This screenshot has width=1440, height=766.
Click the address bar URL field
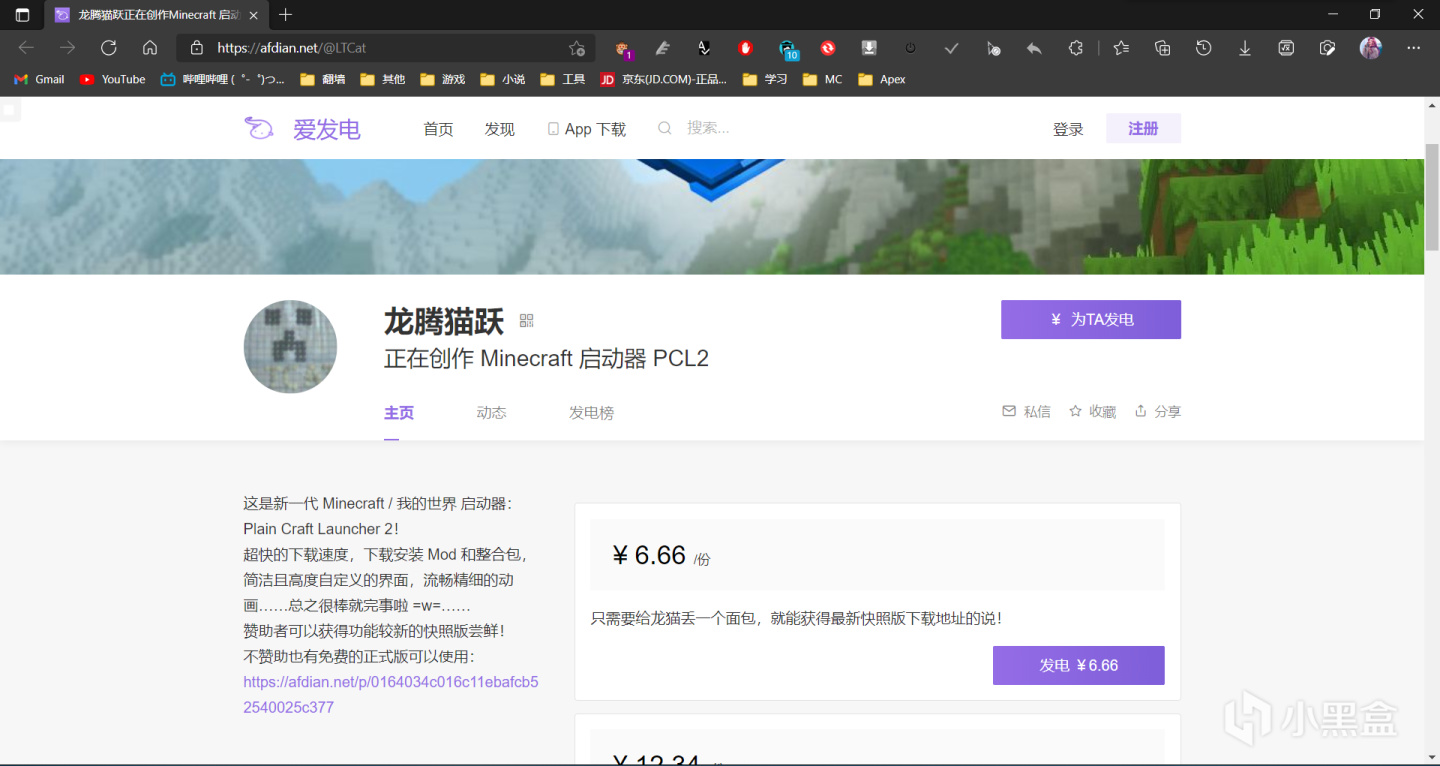point(385,47)
